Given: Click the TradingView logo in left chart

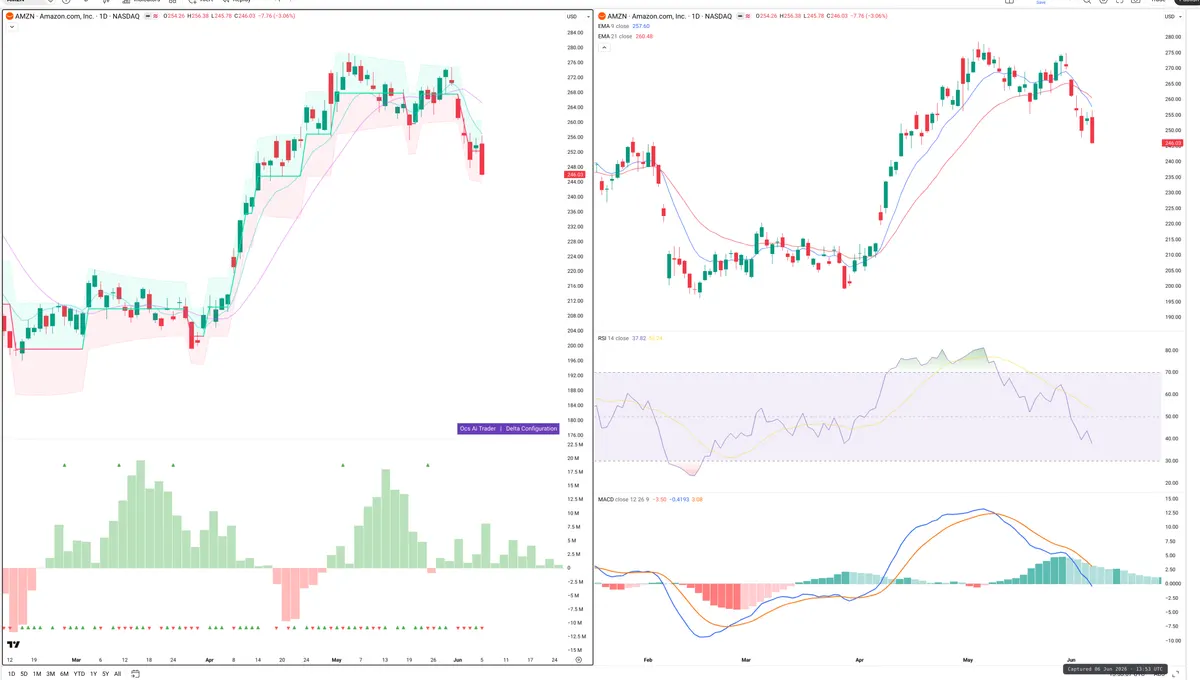Looking at the screenshot, I should [x=13, y=646].
